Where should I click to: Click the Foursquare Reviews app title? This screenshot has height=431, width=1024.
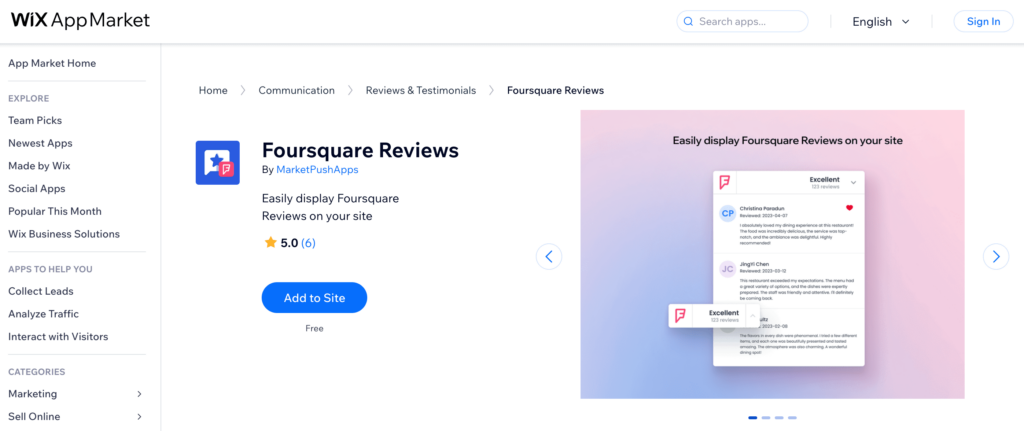[360, 150]
